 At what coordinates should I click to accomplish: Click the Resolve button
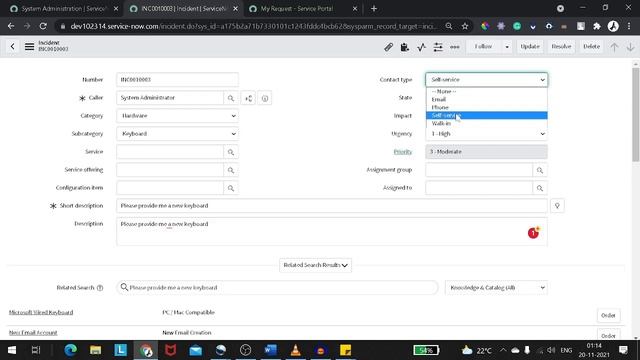[x=561, y=47]
